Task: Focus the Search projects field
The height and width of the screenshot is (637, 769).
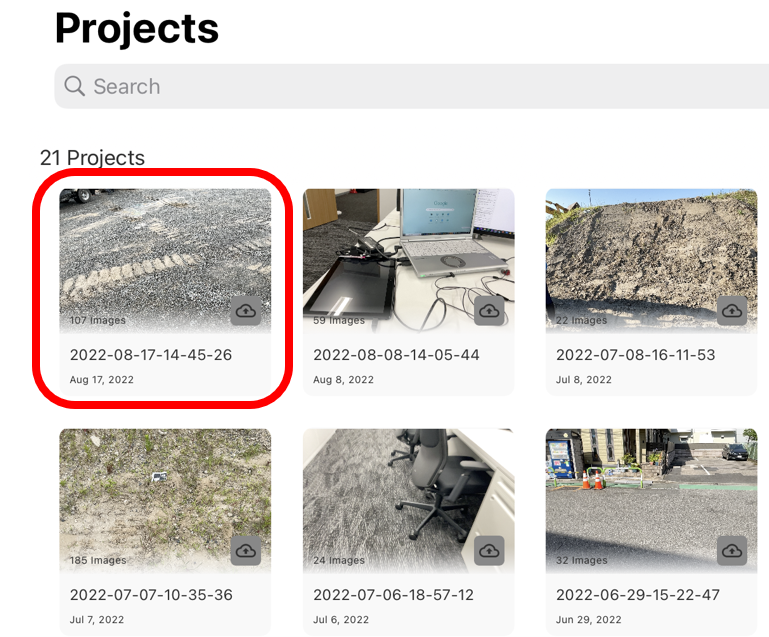Action: 411,86
